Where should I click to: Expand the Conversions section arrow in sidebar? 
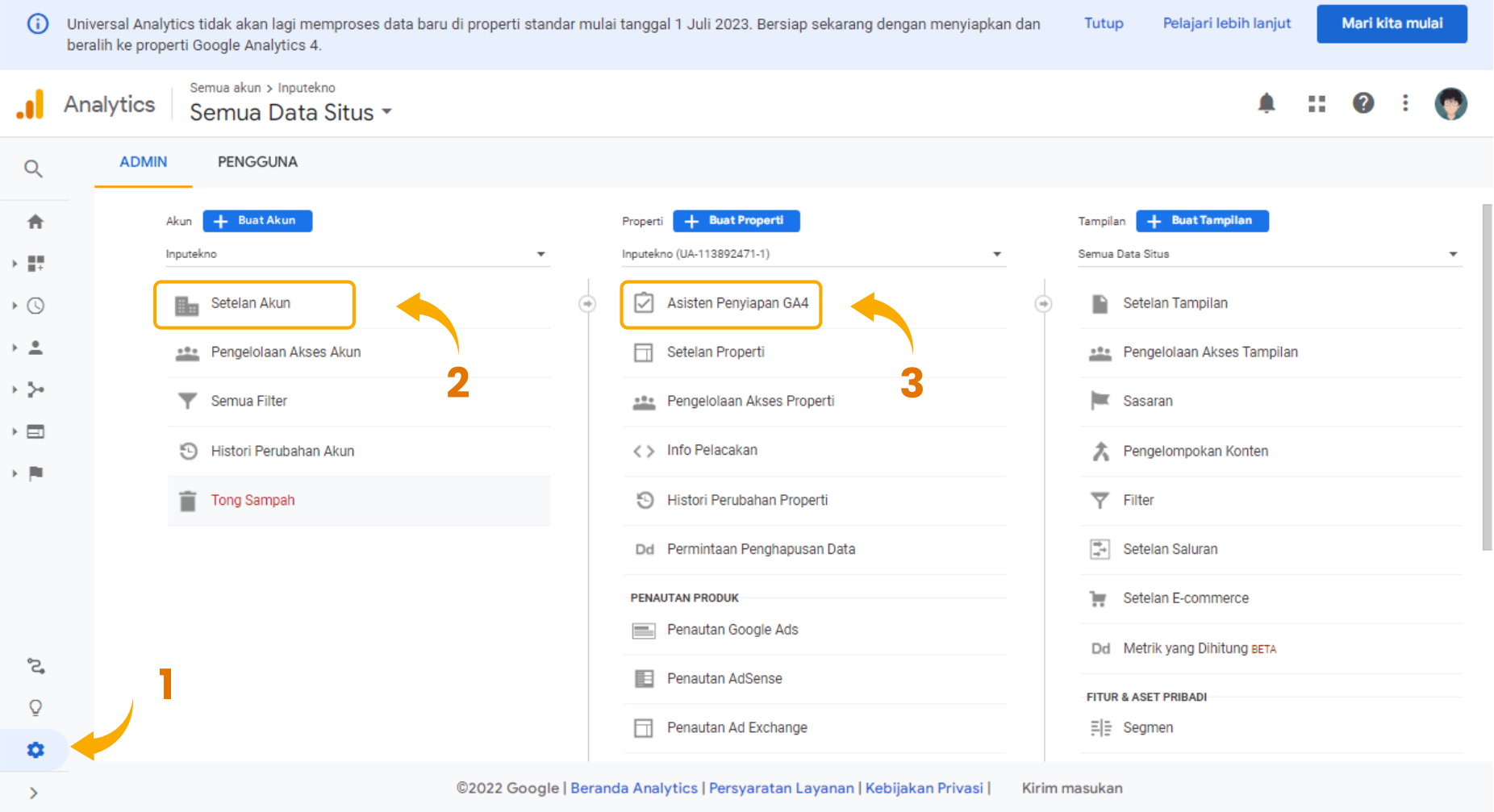click(15, 473)
